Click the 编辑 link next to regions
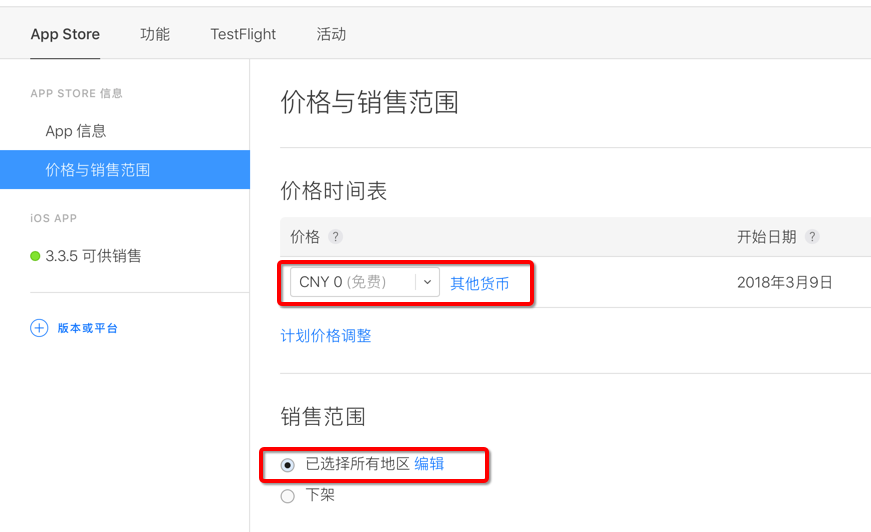Image resolution: width=871 pixels, height=532 pixels. coord(429,464)
